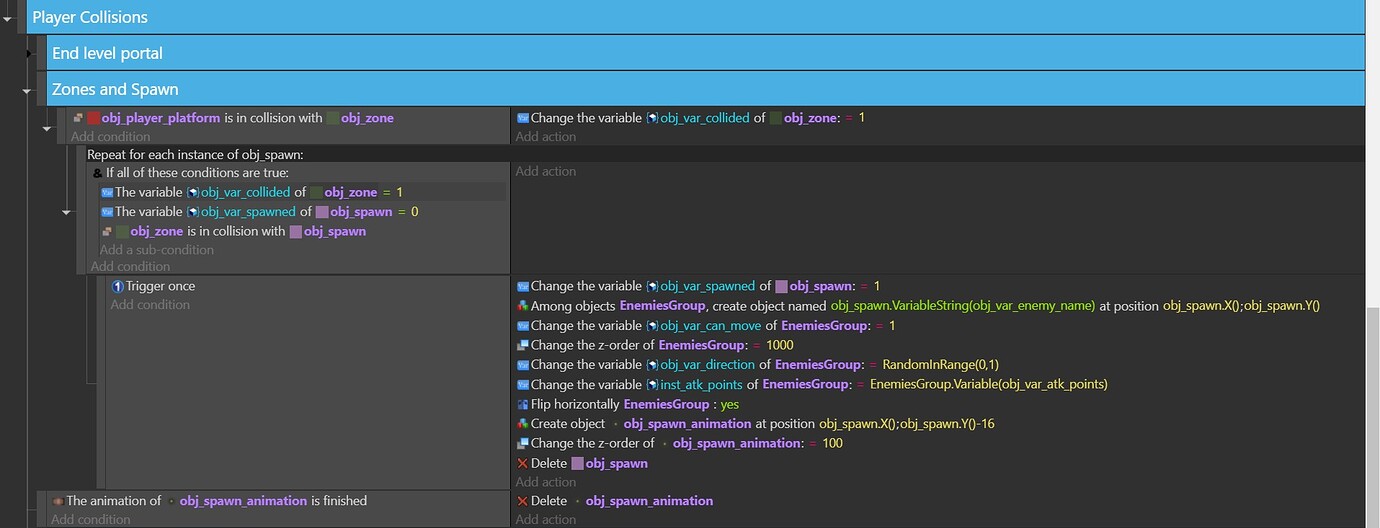Click the variable icon of the obj_var_collided action
This screenshot has width=1380, height=528.
tap(522, 118)
